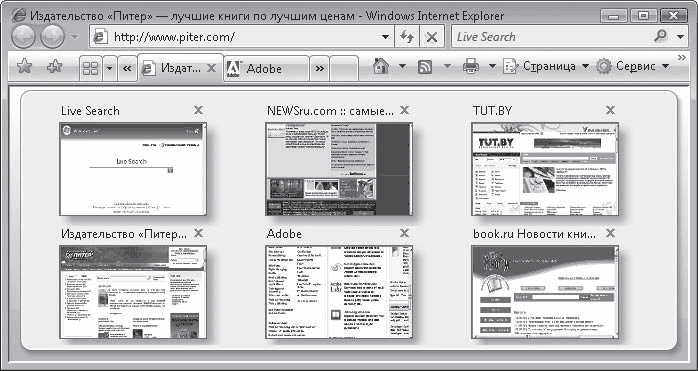The image size is (698, 371).
Task: Open the address bar history dropdown
Action: coord(386,37)
